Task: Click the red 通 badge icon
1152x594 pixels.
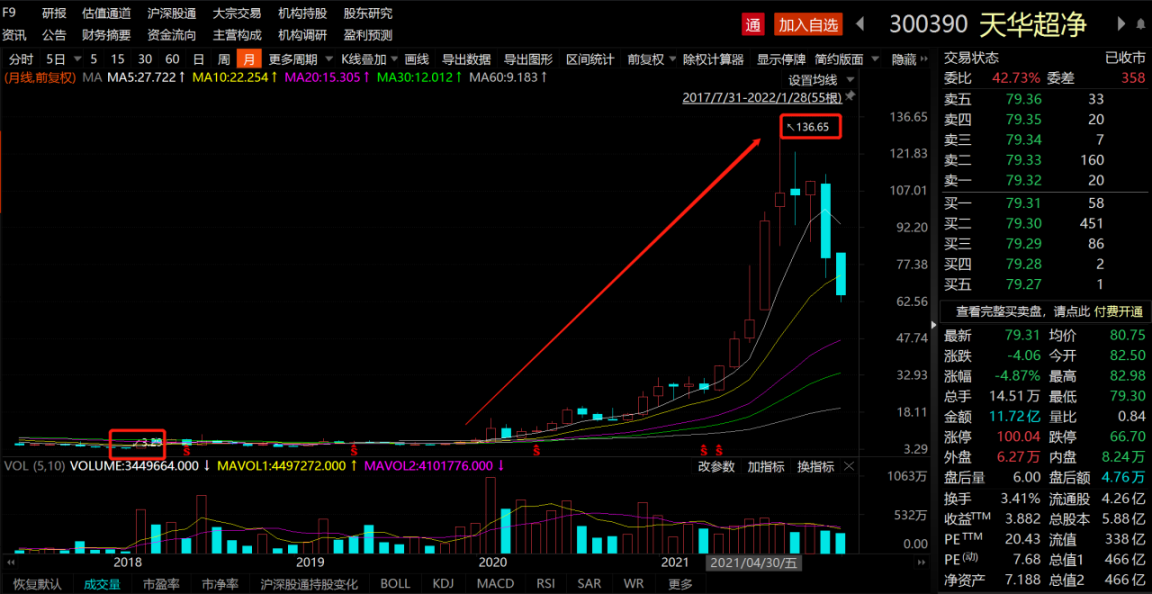Action: pos(753,24)
